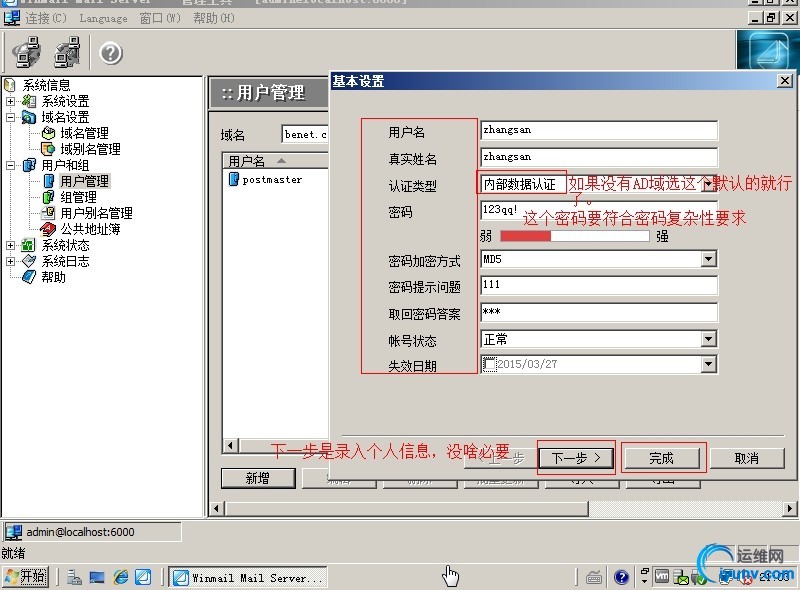The height and width of the screenshot is (590, 800).
Task: Open the Language menu
Action: coord(103,18)
